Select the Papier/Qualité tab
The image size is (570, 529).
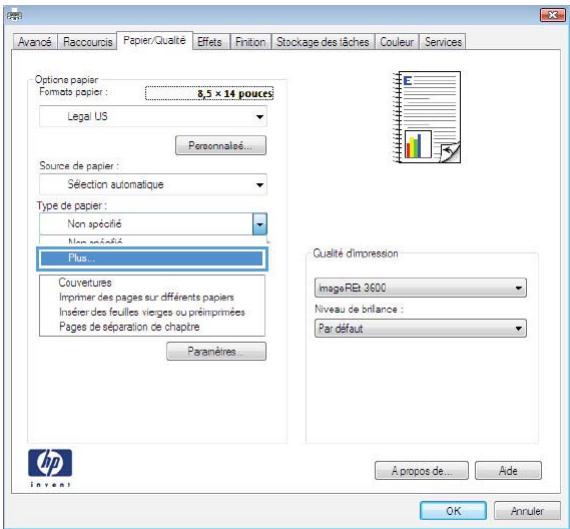coord(154,40)
